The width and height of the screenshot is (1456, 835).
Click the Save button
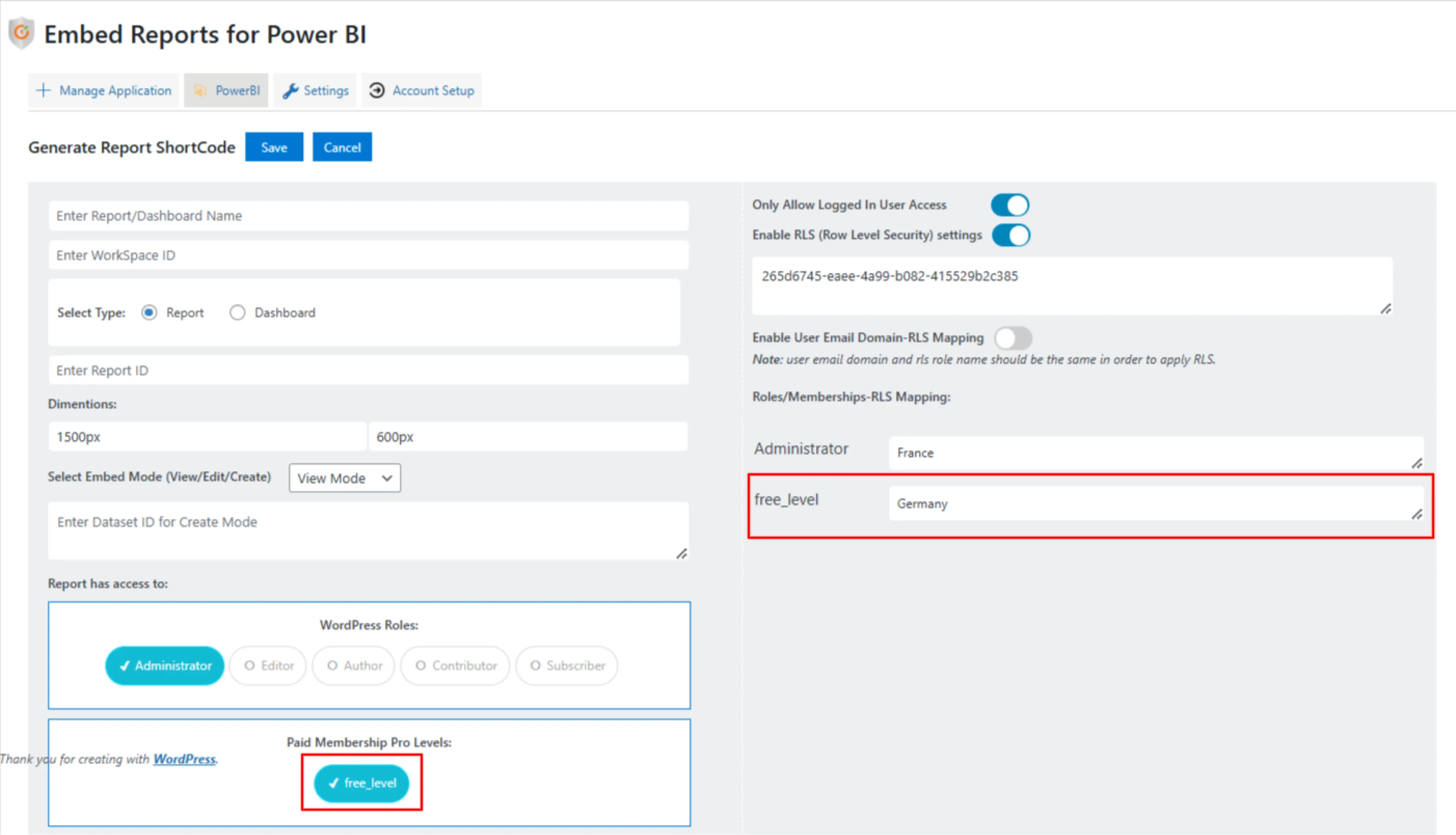tap(274, 147)
